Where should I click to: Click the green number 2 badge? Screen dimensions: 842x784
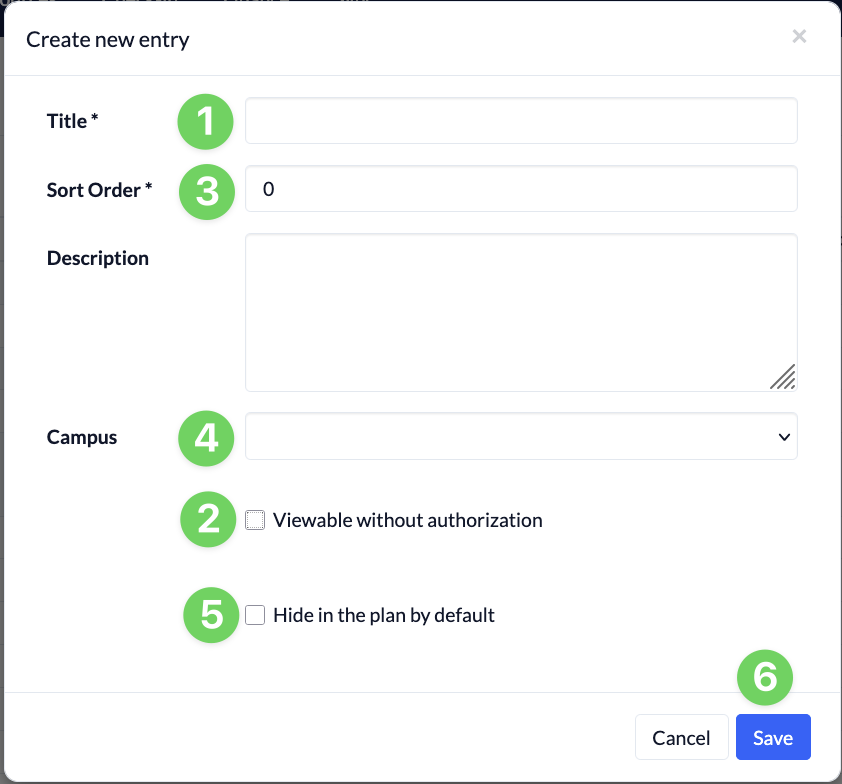pyautogui.click(x=208, y=519)
